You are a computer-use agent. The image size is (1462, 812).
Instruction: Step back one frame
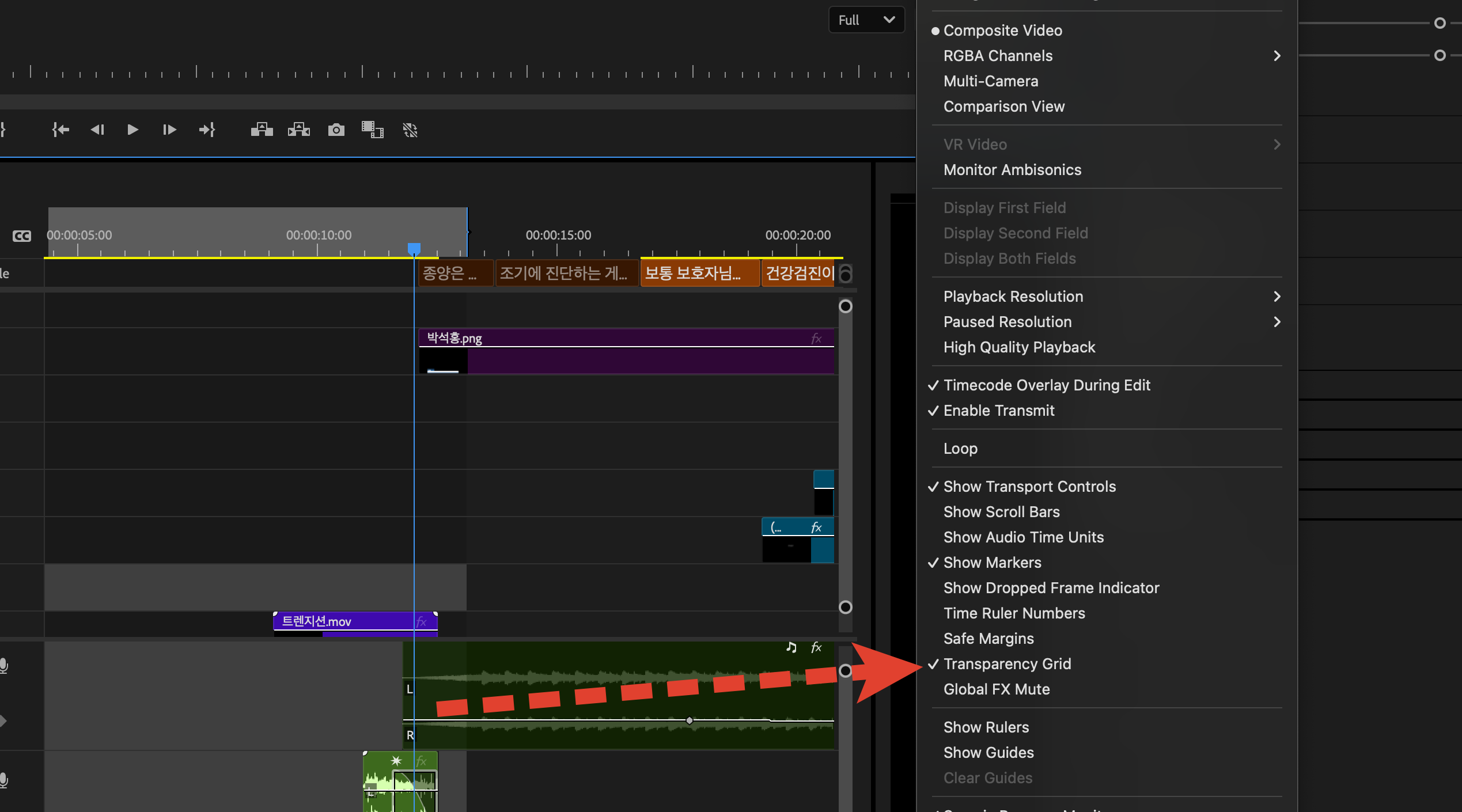[97, 130]
